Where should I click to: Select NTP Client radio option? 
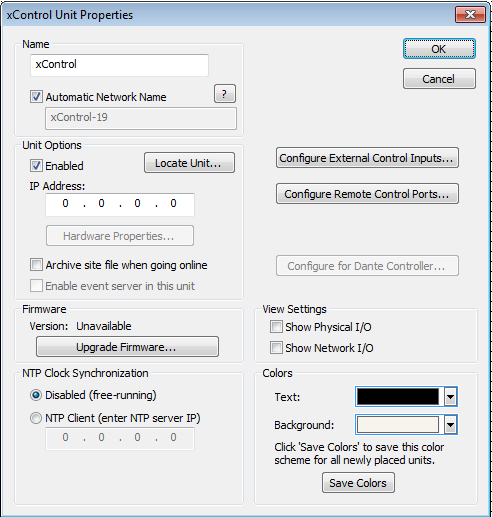click(36, 418)
